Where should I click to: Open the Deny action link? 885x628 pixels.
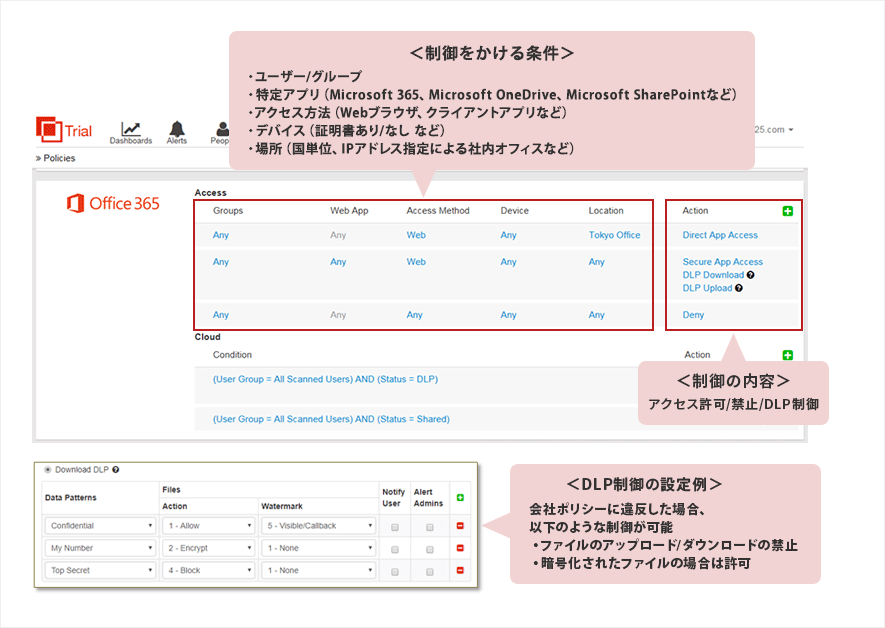693,315
